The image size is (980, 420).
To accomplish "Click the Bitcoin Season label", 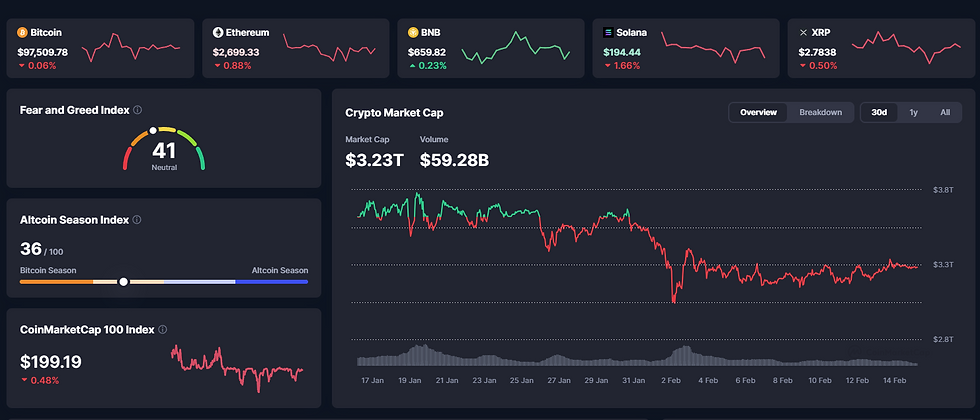I will [x=48, y=271].
